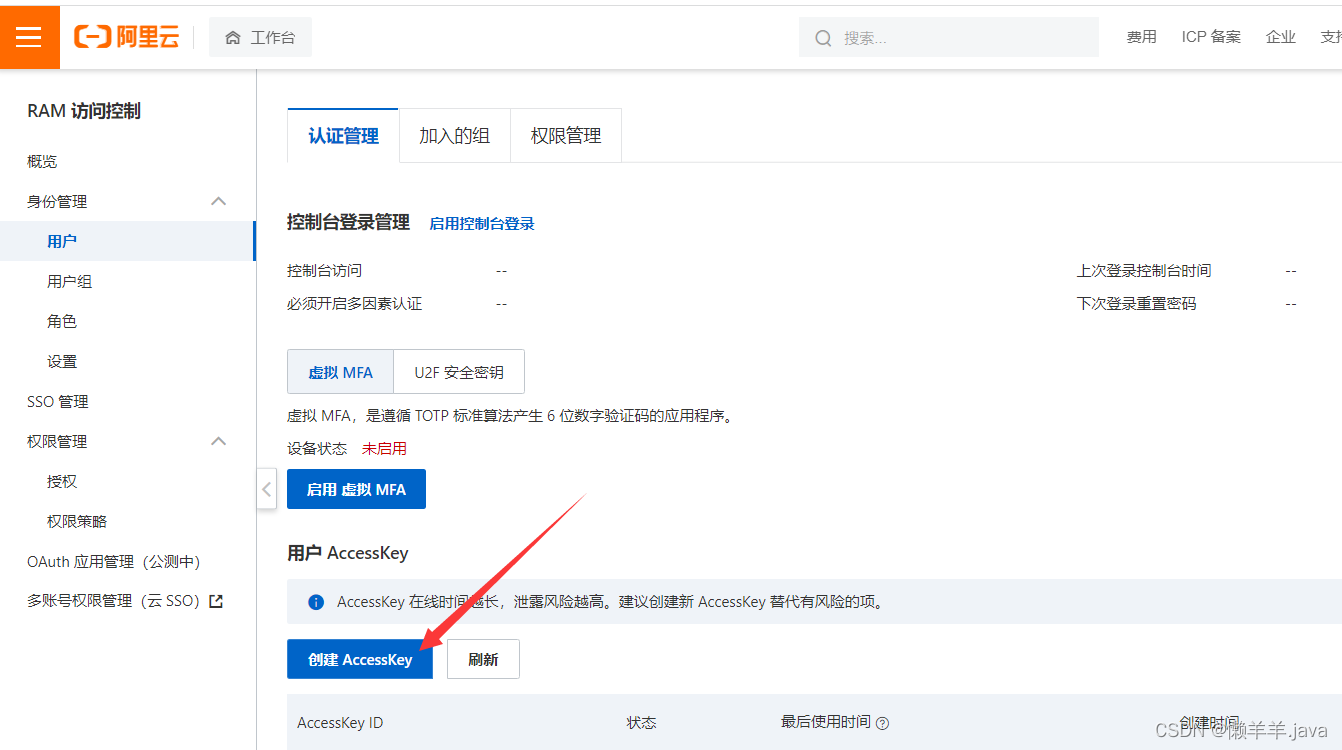The width and height of the screenshot is (1342, 750).
Task: Click the help icon next to 最后使用时间
Action: (x=883, y=723)
